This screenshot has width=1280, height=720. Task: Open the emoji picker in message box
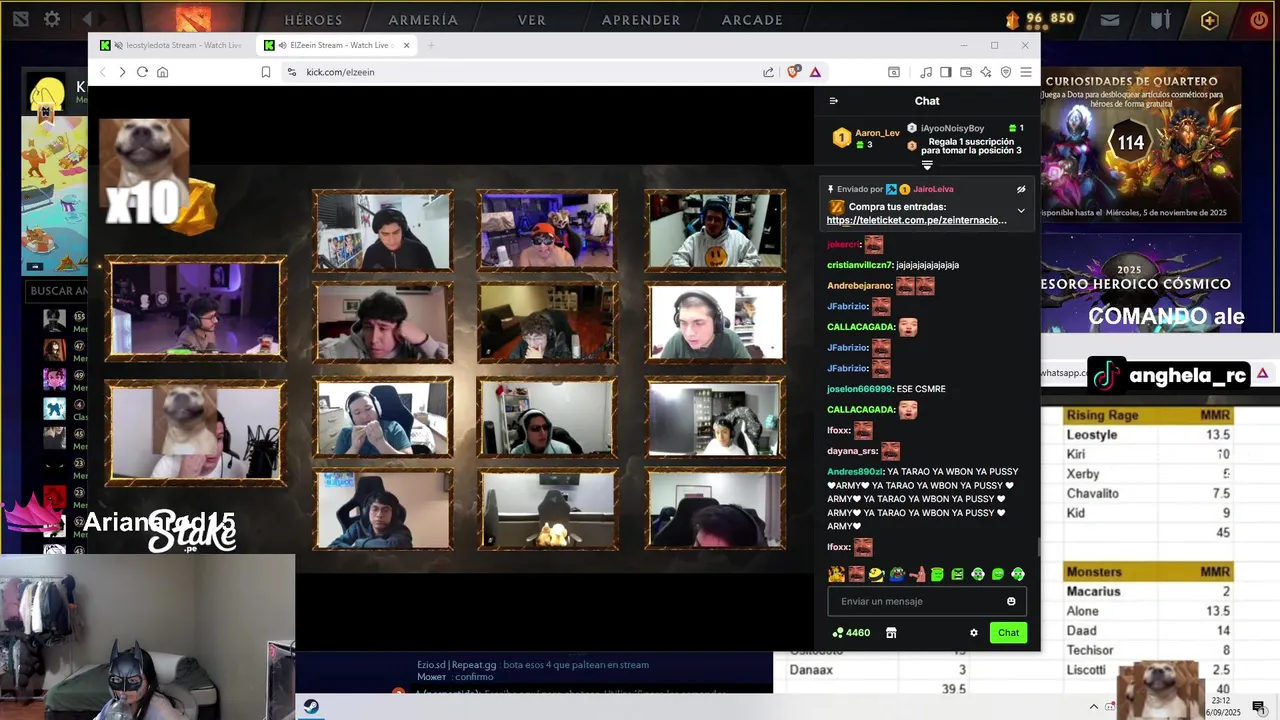(x=1011, y=601)
